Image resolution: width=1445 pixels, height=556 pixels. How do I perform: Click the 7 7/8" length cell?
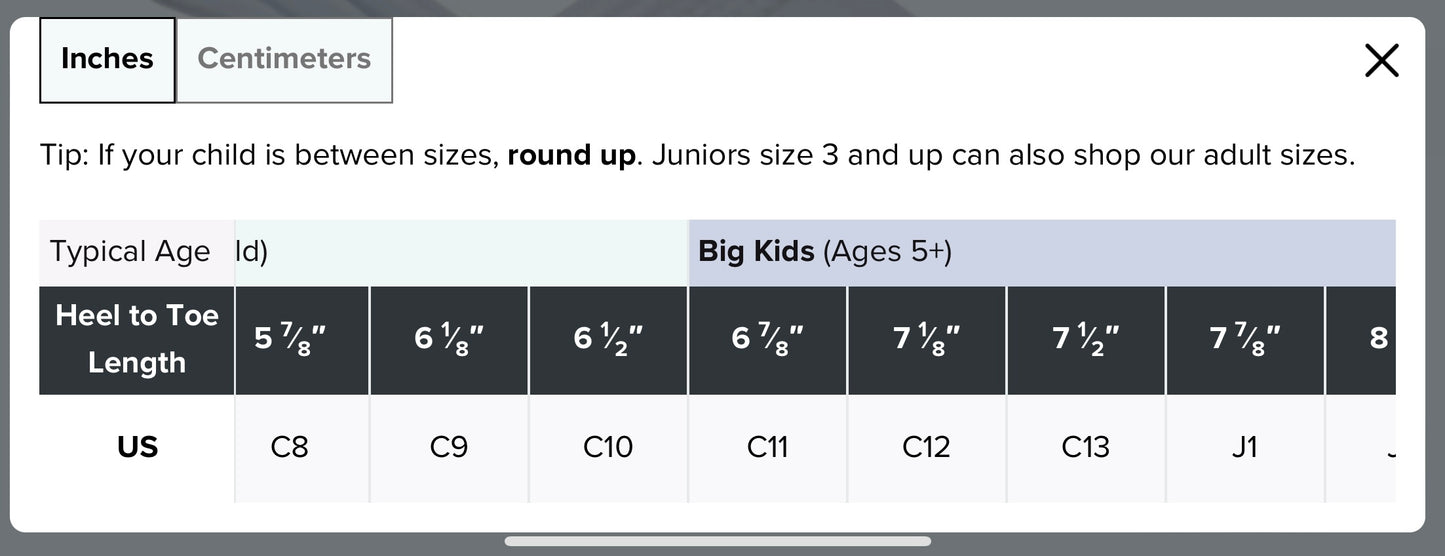[x=1244, y=339]
